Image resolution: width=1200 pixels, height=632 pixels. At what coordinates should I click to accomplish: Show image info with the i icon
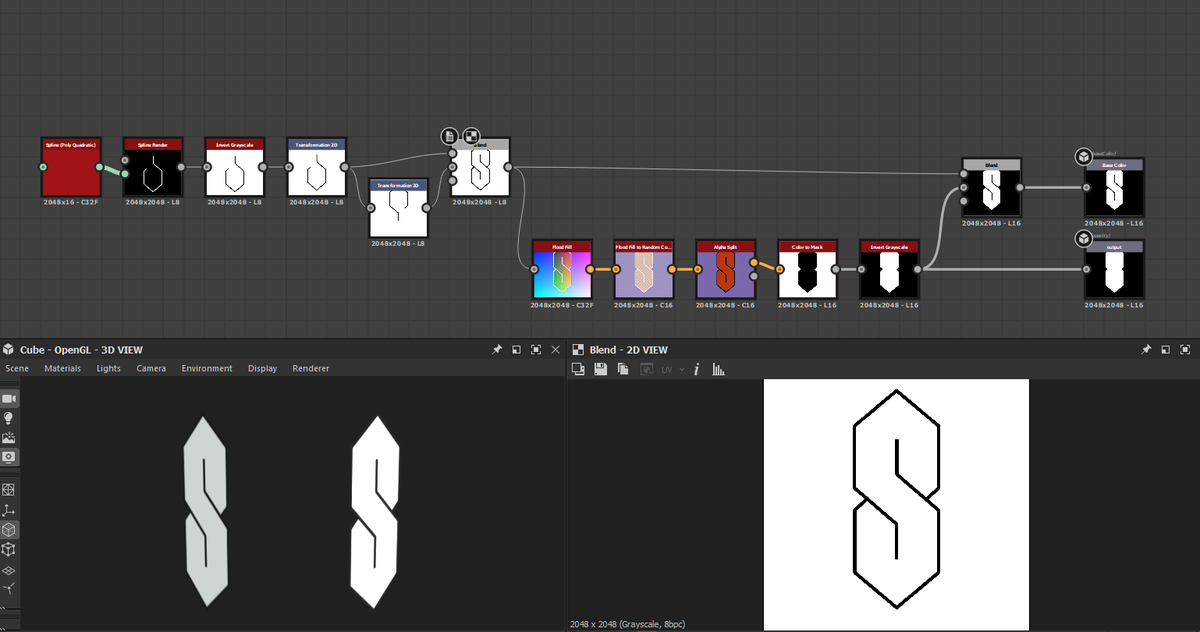coord(696,369)
